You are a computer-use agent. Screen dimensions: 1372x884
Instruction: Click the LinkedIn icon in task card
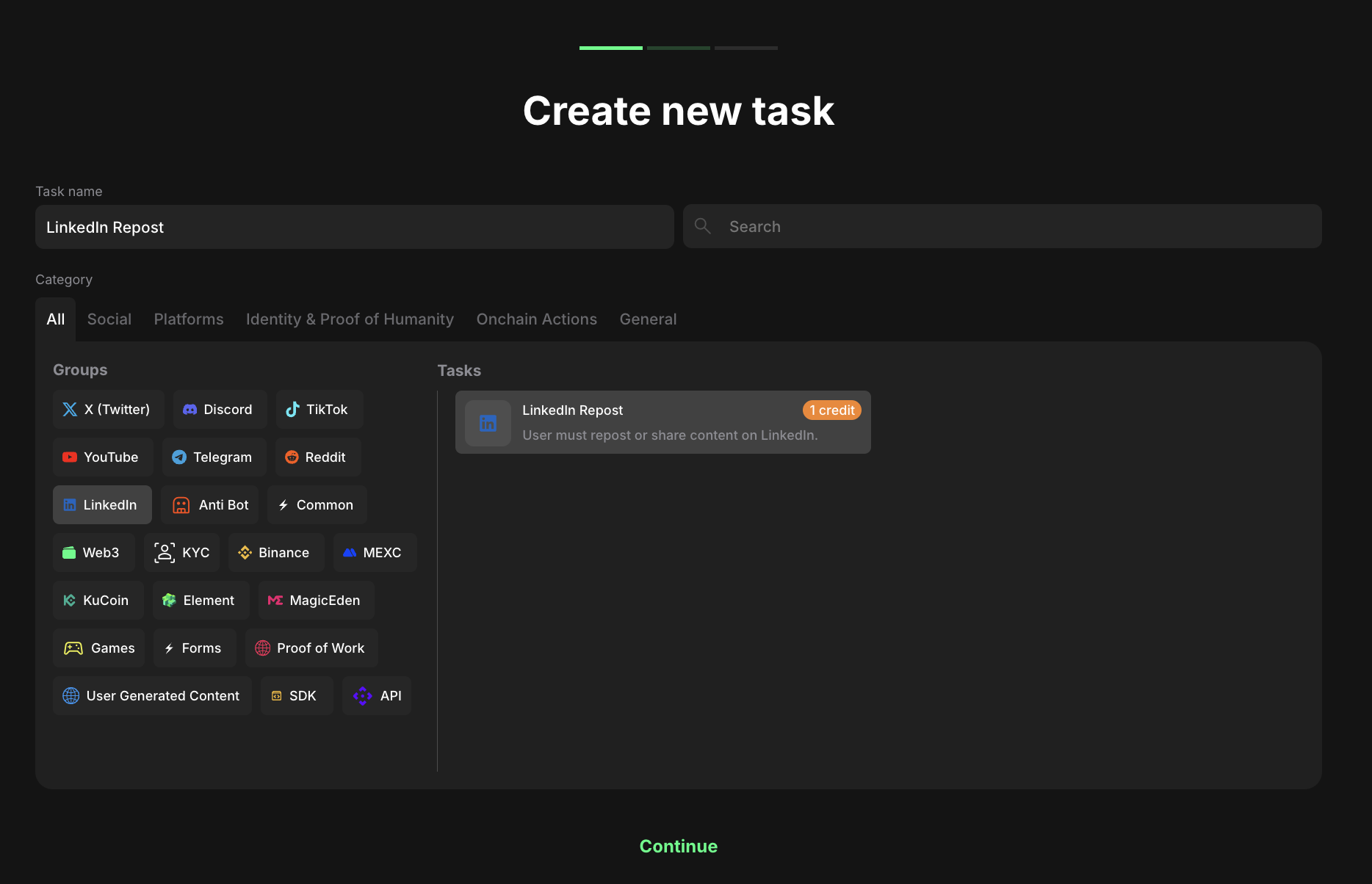pos(488,423)
